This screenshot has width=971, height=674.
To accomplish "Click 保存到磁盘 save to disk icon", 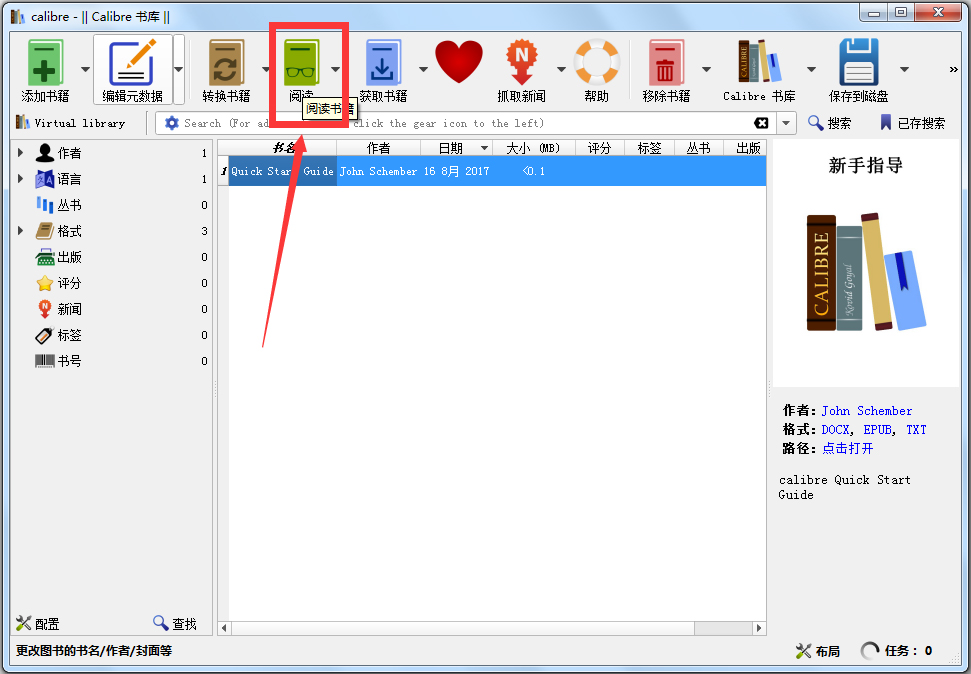I will 858,63.
